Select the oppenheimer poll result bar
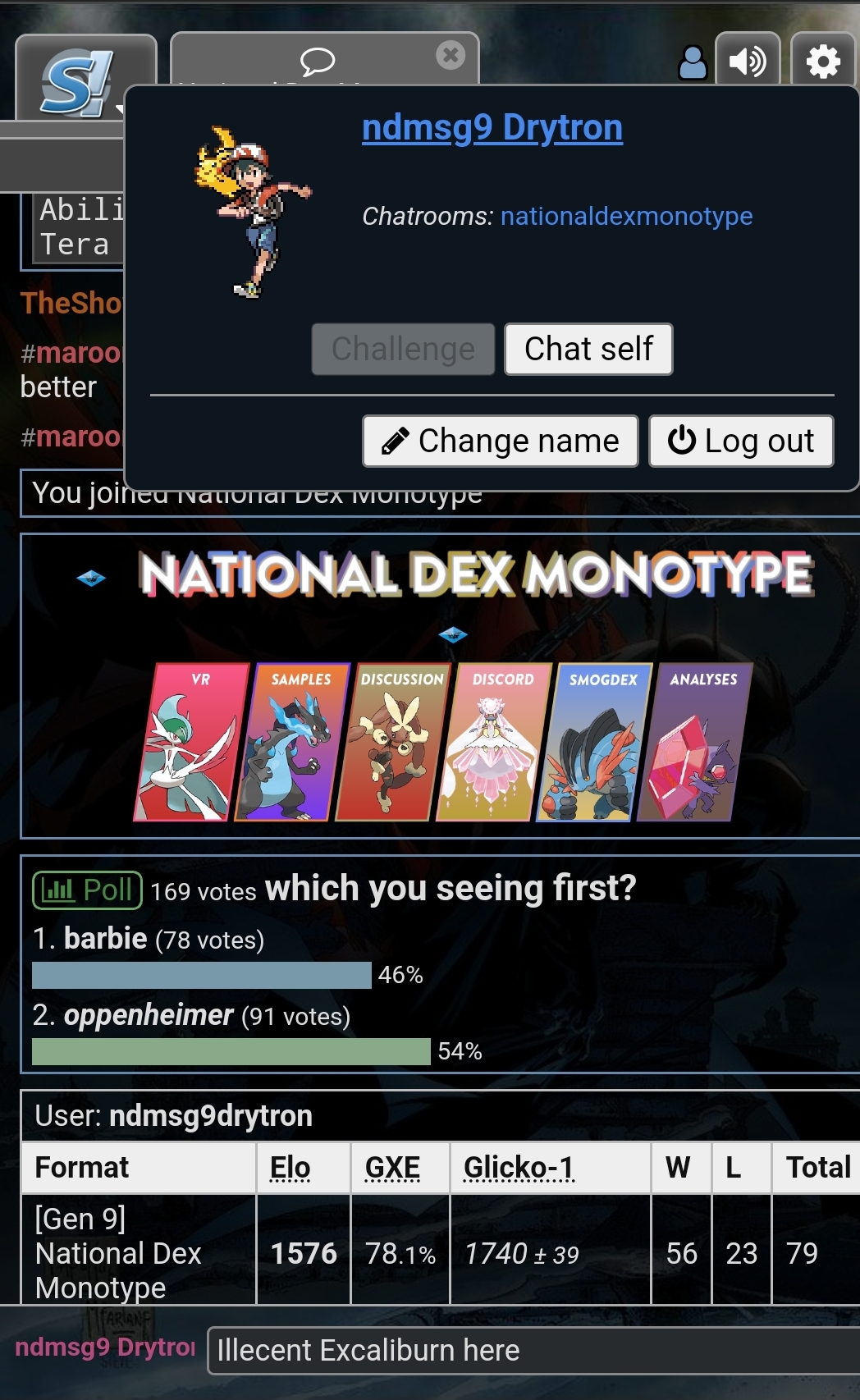The image size is (860, 1400). 231,1051
